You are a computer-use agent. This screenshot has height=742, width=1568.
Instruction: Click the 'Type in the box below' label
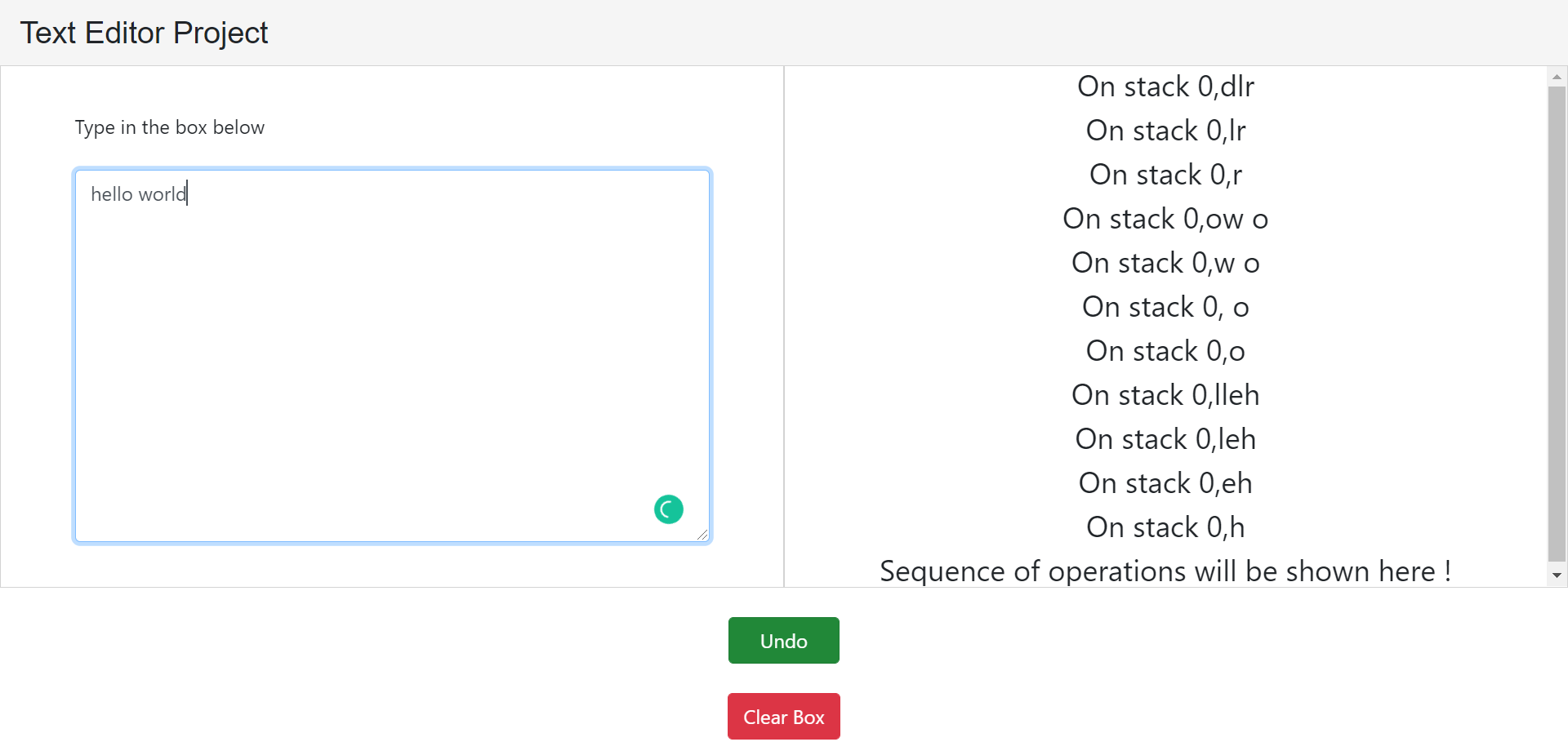point(169,127)
